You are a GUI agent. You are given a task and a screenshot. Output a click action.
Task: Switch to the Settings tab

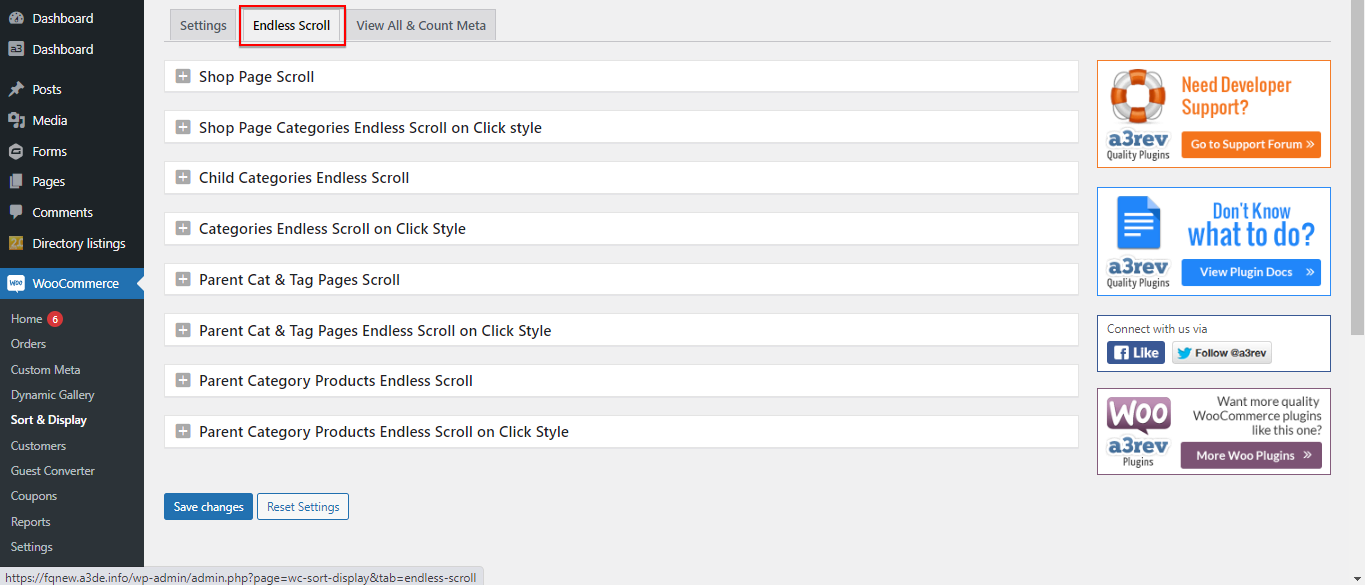(x=203, y=26)
